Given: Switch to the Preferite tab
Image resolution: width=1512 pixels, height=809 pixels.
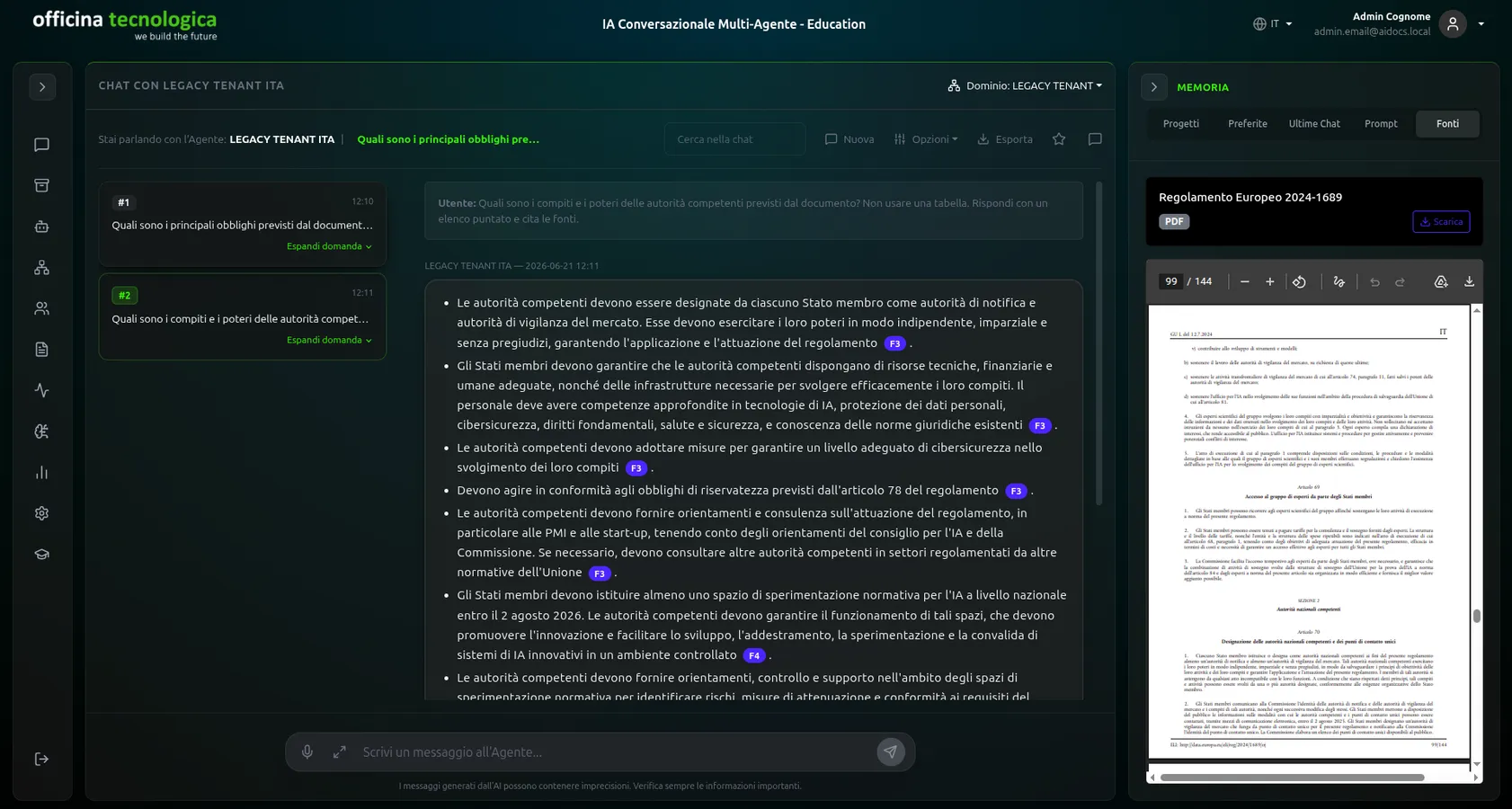Looking at the screenshot, I should tap(1248, 124).
